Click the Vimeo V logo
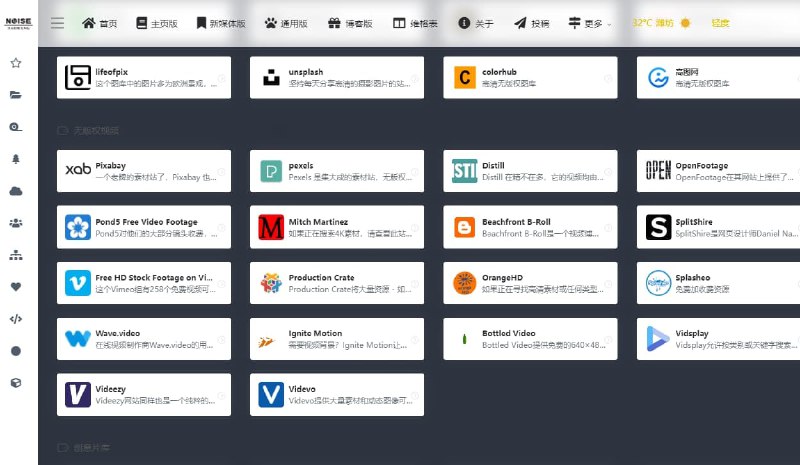Image resolution: width=800 pixels, height=465 pixels. [x=78, y=283]
